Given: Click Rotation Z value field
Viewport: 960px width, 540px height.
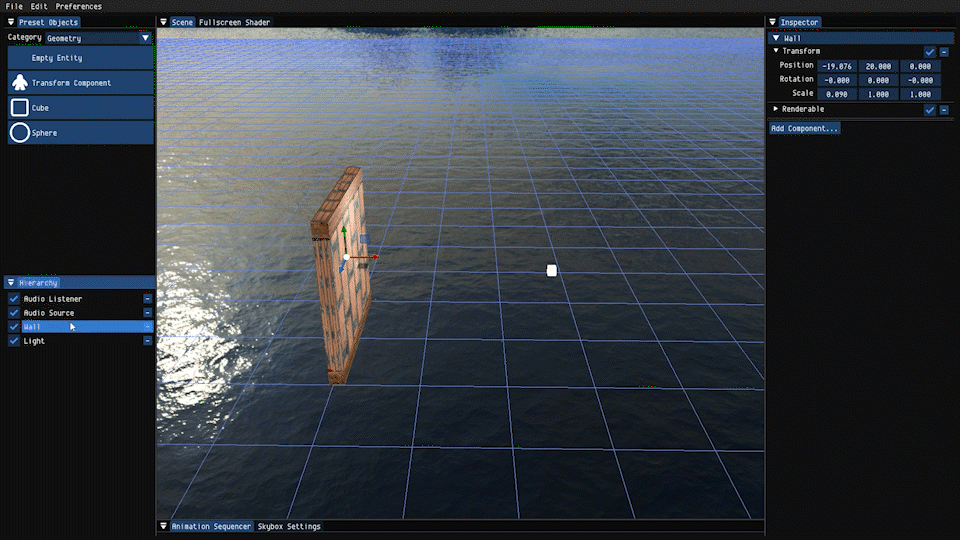Looking at the screenshot, I should (x=920, y=80).
